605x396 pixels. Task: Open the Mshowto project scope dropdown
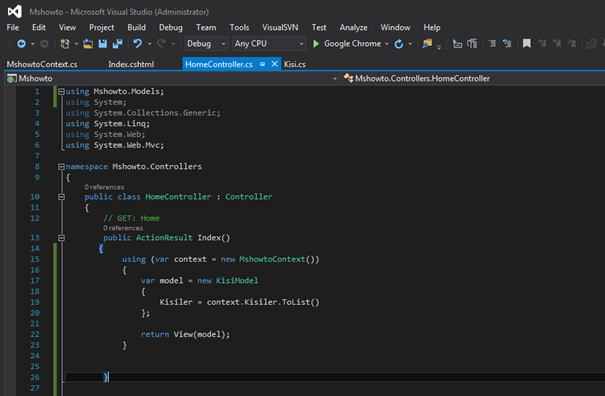coord(172,78)
